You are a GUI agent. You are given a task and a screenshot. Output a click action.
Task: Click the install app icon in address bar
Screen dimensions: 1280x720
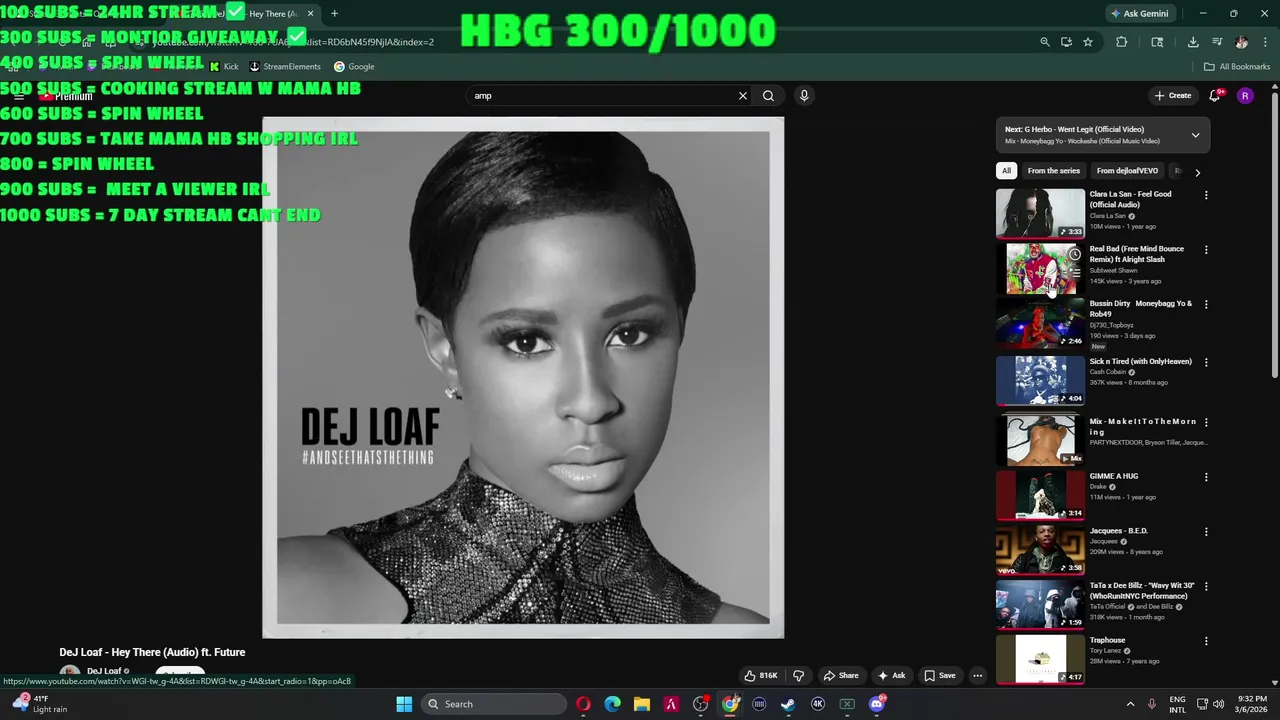(1066, 42)
